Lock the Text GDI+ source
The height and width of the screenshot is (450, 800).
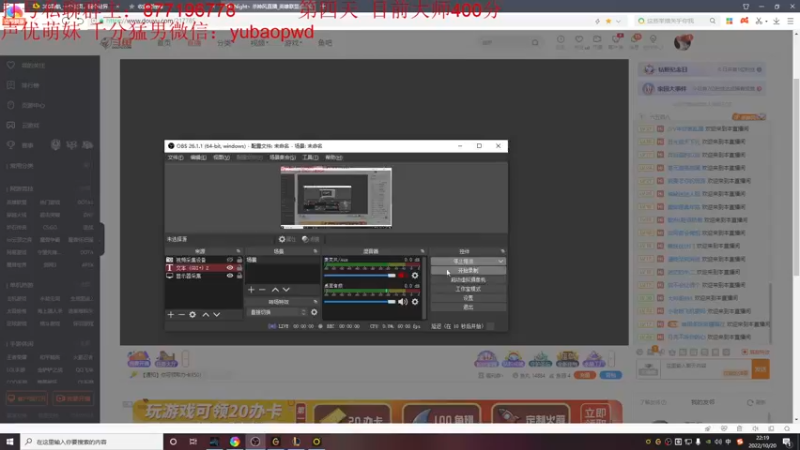tap(239, 268)
